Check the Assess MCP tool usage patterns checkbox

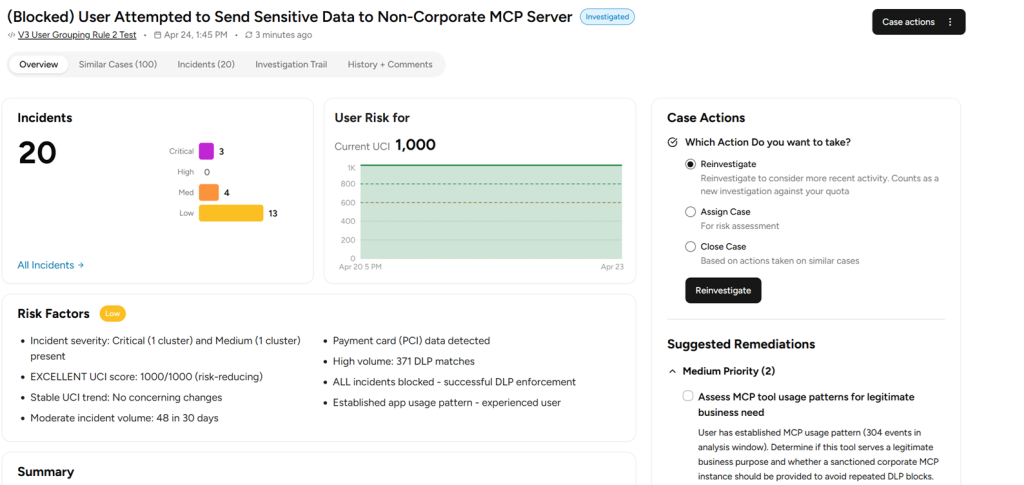click(x=688, y=396)
